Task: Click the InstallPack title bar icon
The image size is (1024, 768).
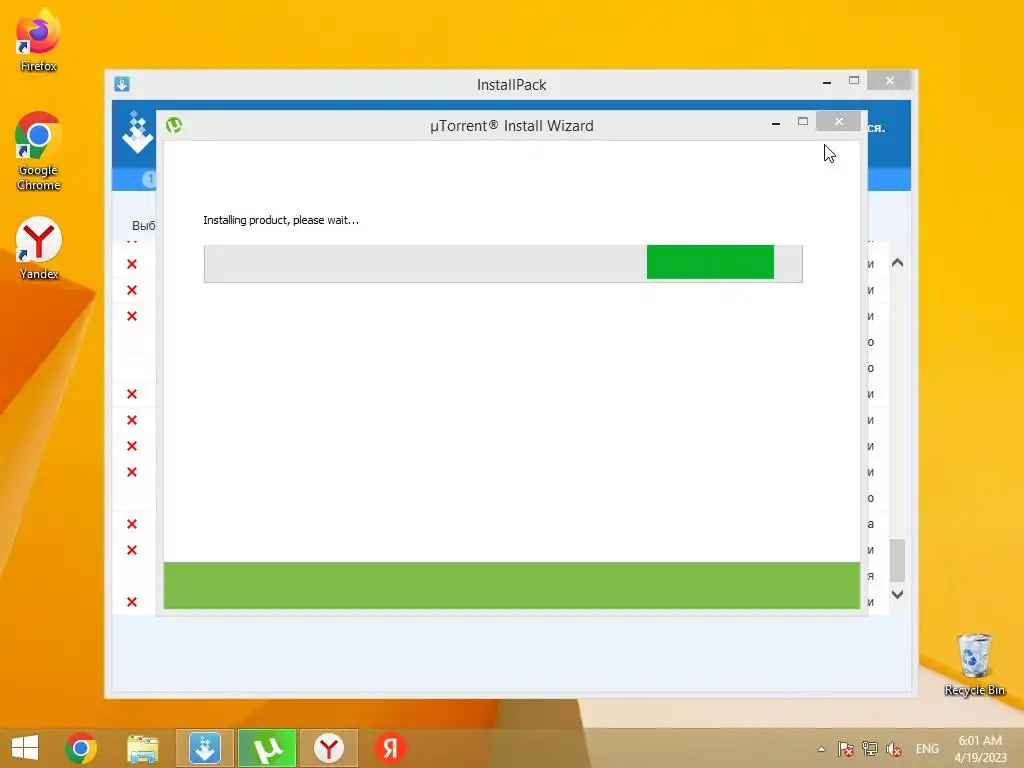Action: click(x=122, y=84)
